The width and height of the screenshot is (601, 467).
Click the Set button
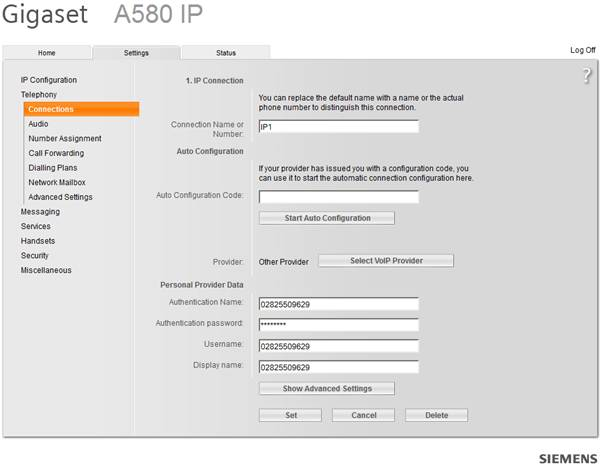(291, 415)
